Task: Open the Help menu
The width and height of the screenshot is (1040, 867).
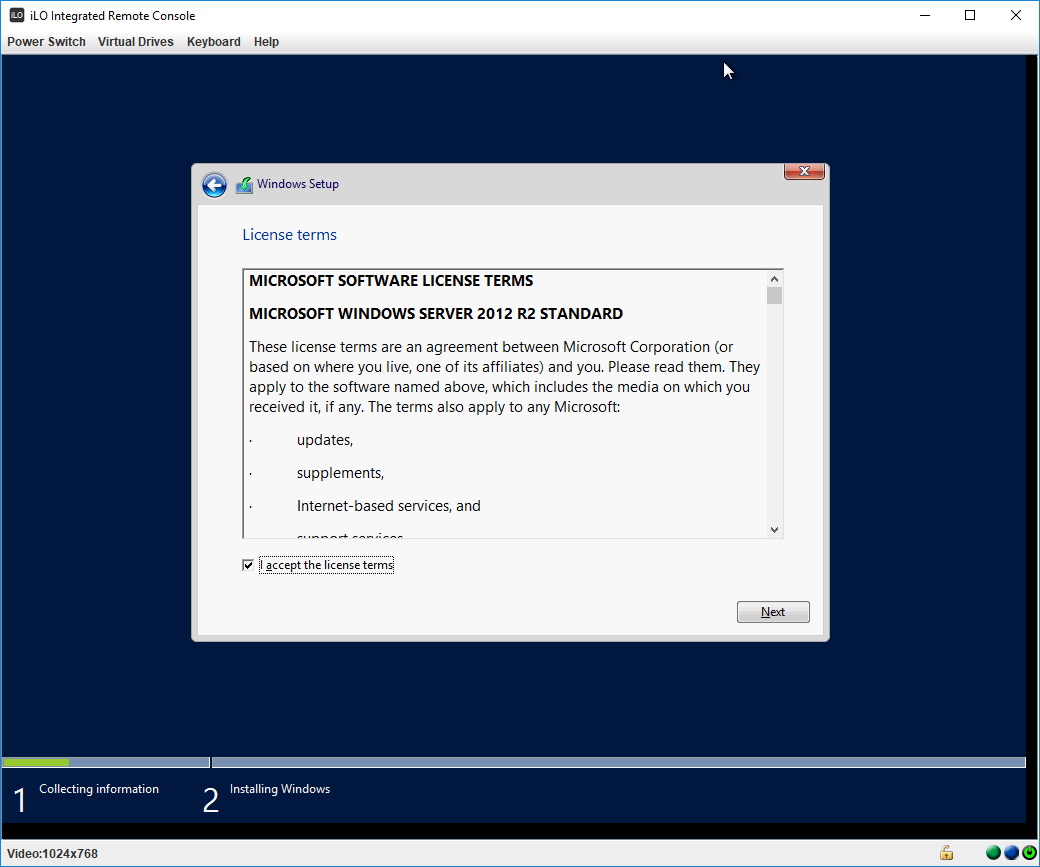Action: coord(266,42)
